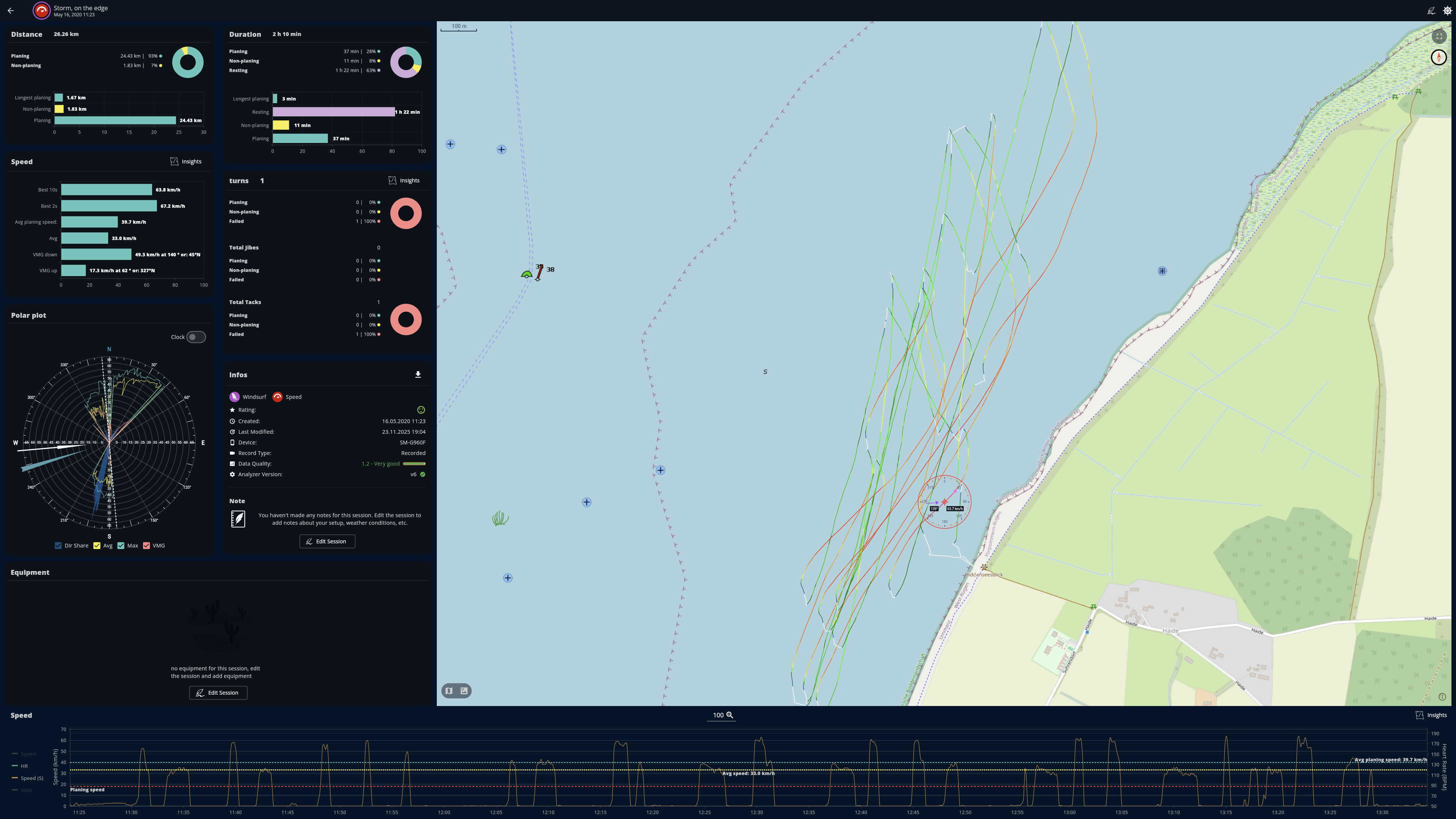Toggle the Max checkbox in polar plot
The width and height of the screenshot is (1456, 819).
tap(121, 546)
